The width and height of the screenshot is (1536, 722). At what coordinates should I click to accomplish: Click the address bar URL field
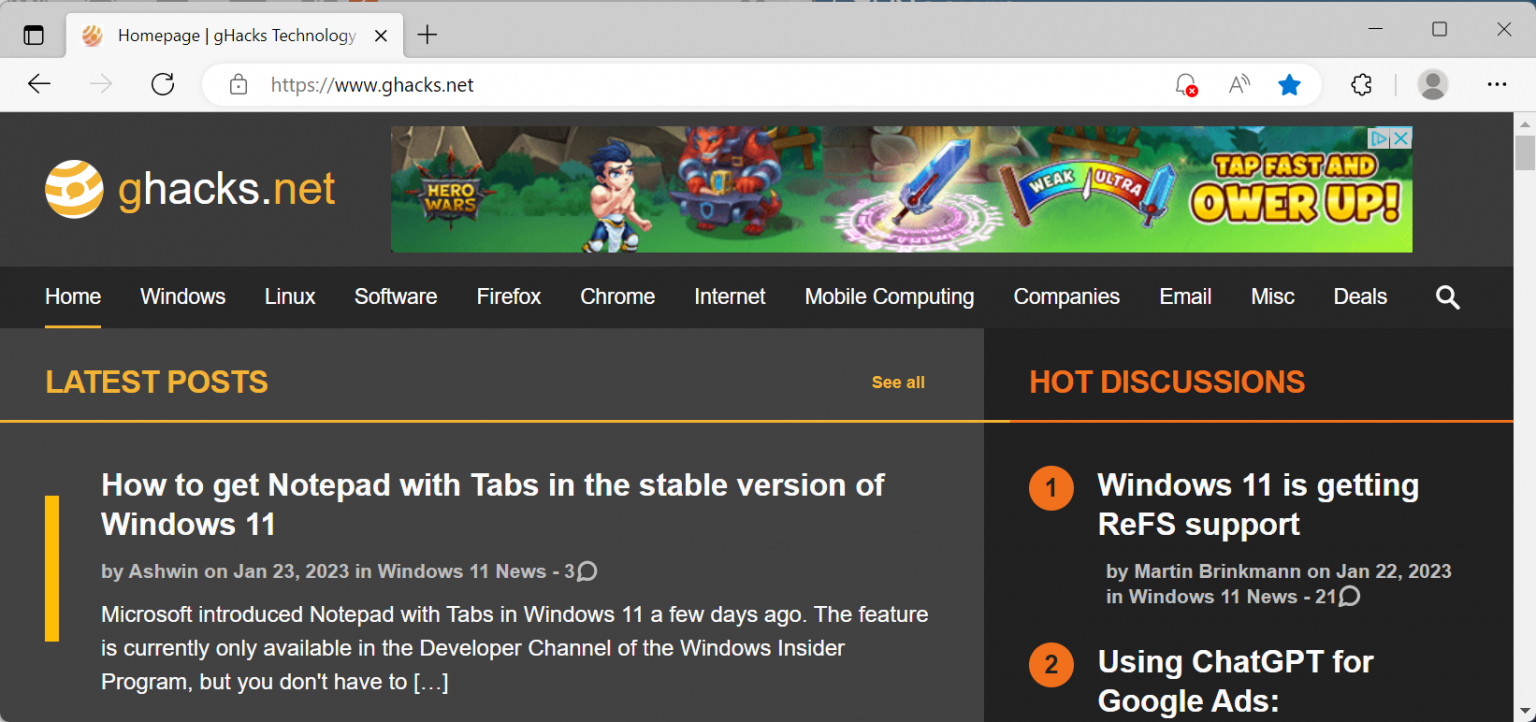[x=700, y=85]
